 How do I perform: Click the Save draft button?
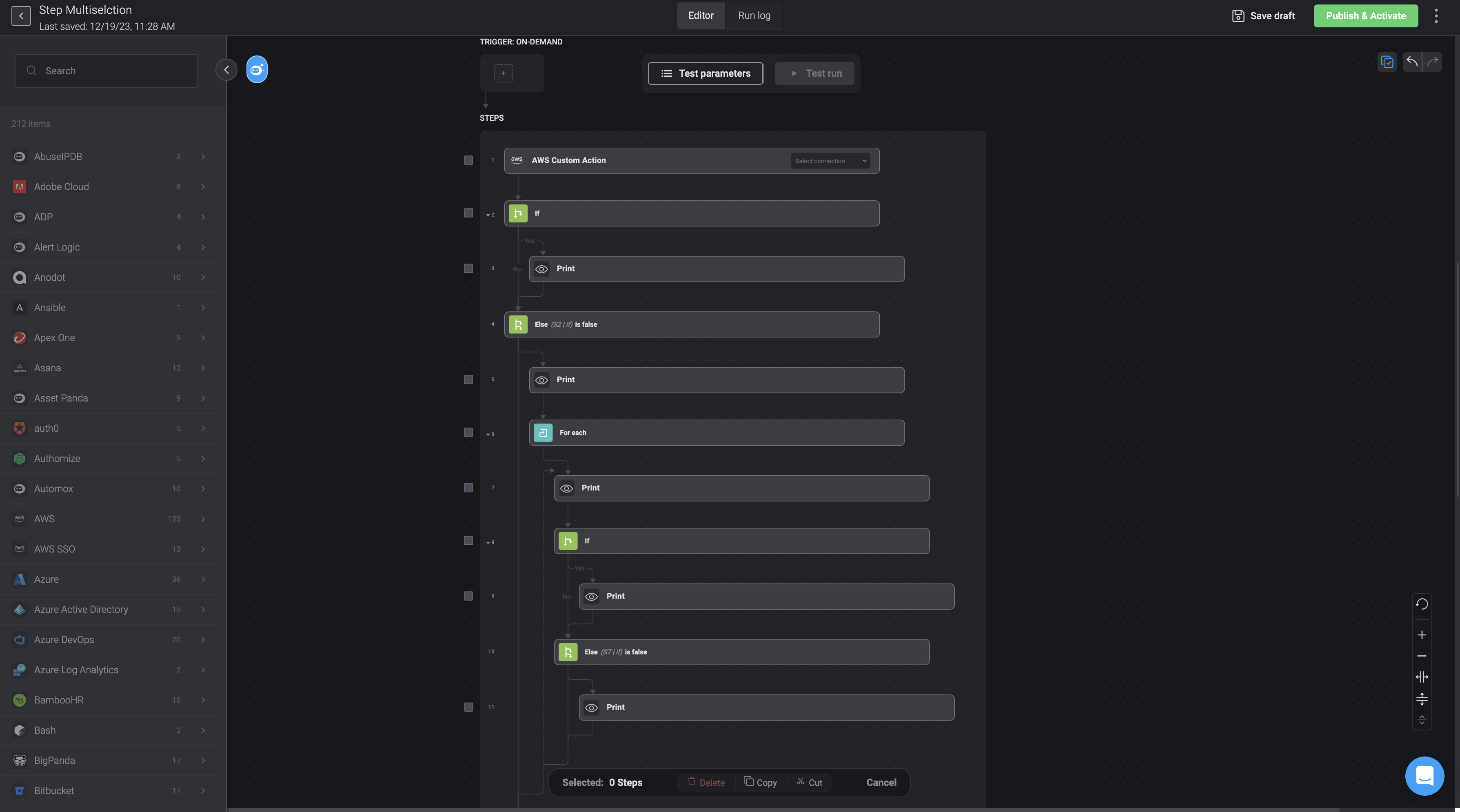[1263, 16]
